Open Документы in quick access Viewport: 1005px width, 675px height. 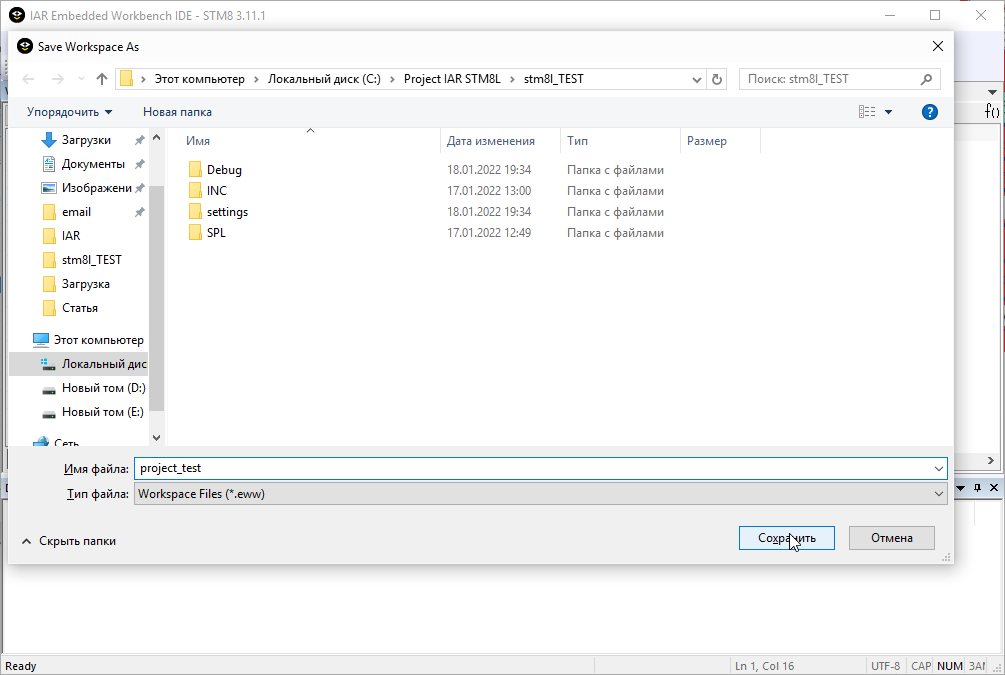[93, 164]
